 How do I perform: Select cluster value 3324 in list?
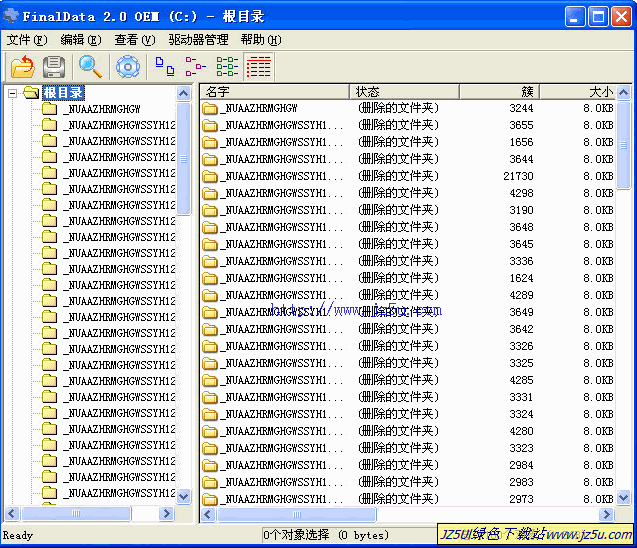point(521,414)
